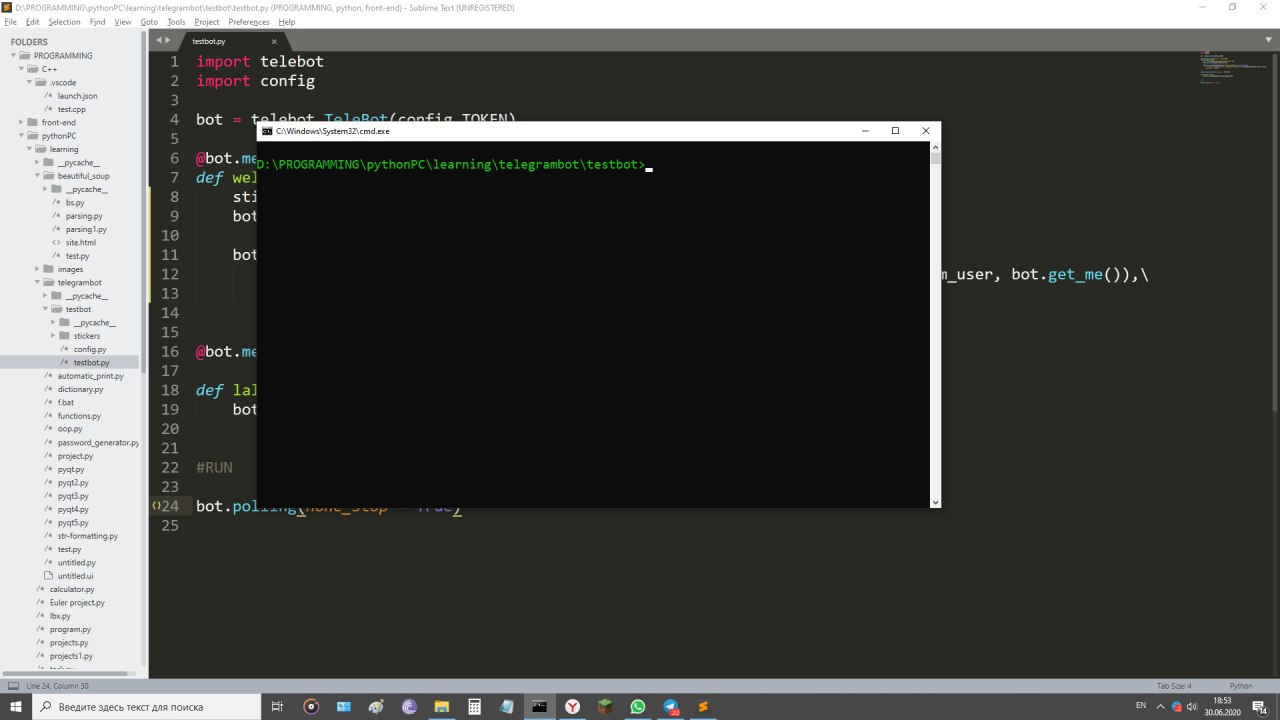The width and height of the screenshot is (1280, 720).
Task: Click Line 24, Column 30 status text
Action: [x=57, y=686]
